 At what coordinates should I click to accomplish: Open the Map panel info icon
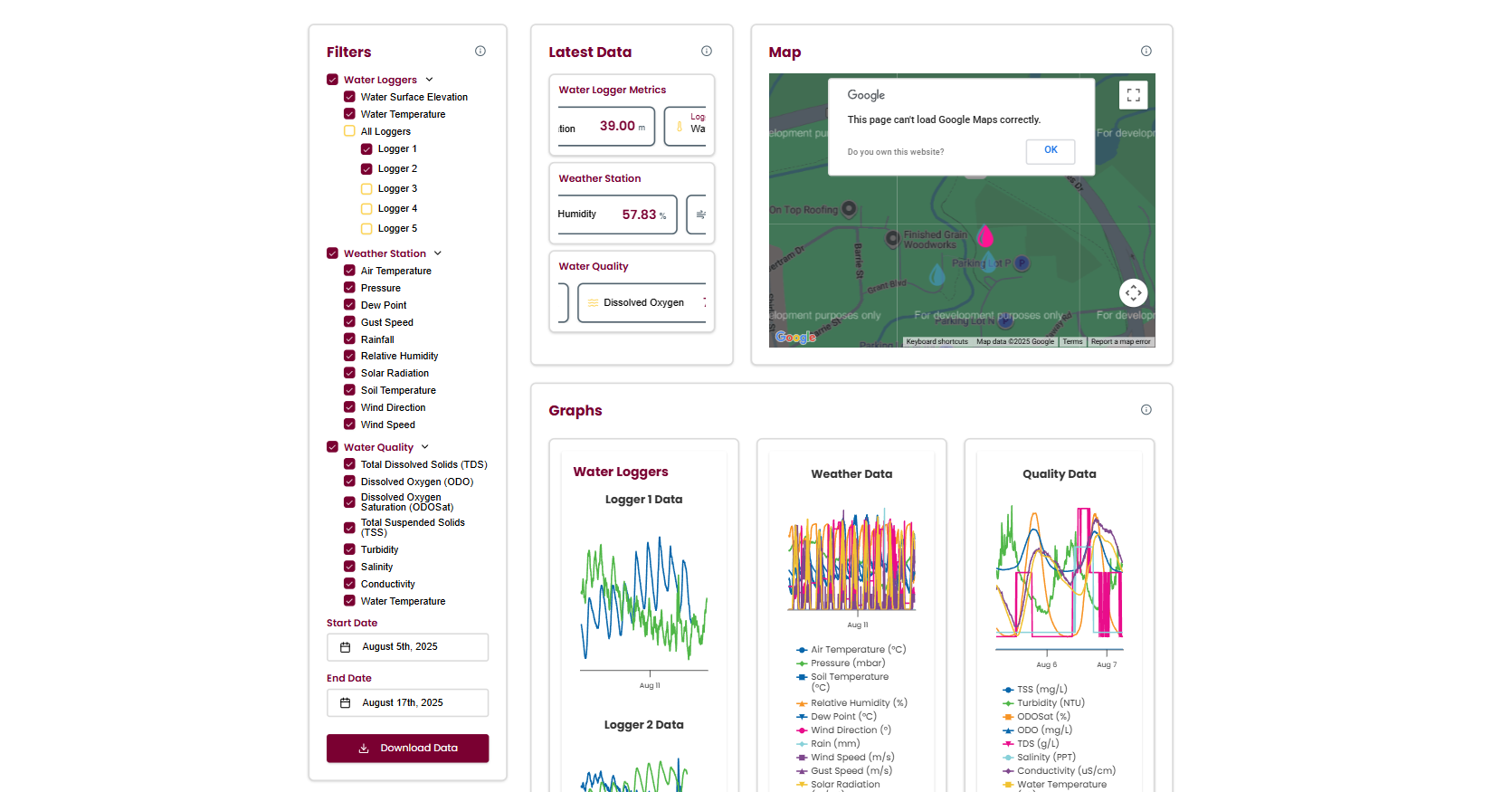1146,52
